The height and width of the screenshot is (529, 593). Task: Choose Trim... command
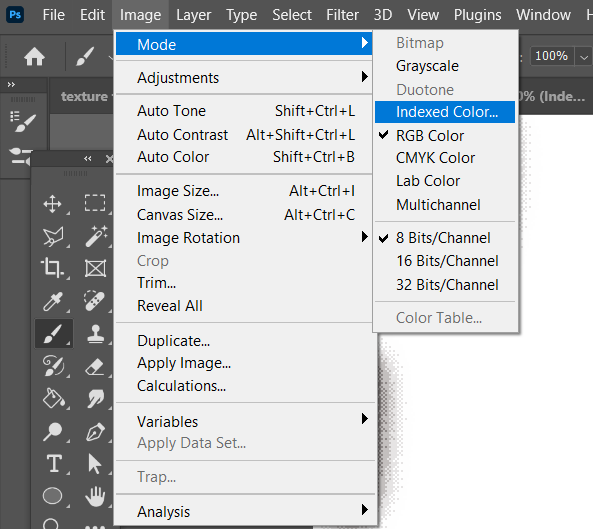point(244,283)
